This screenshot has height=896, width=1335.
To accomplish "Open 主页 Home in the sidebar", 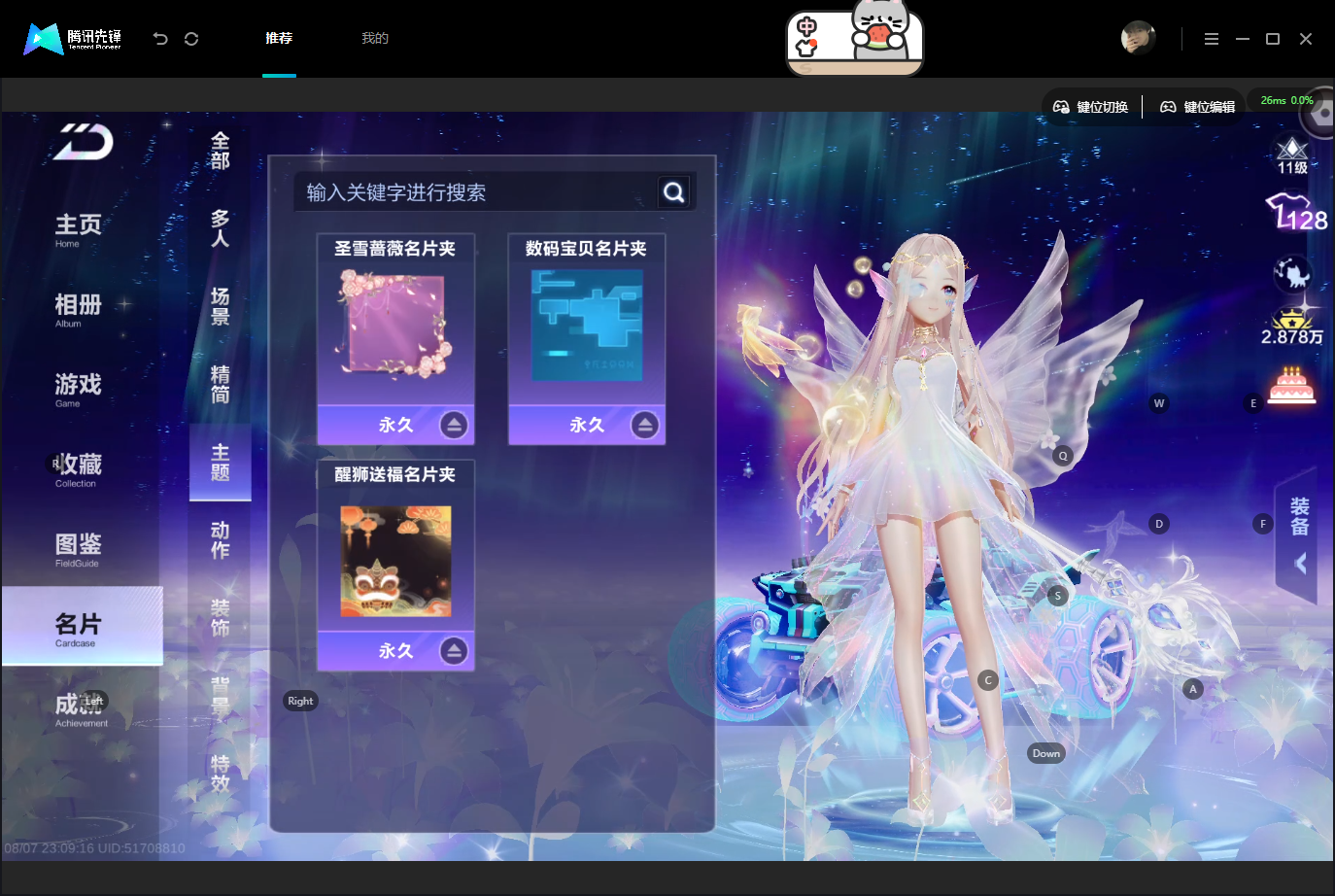I will (79, 230).
